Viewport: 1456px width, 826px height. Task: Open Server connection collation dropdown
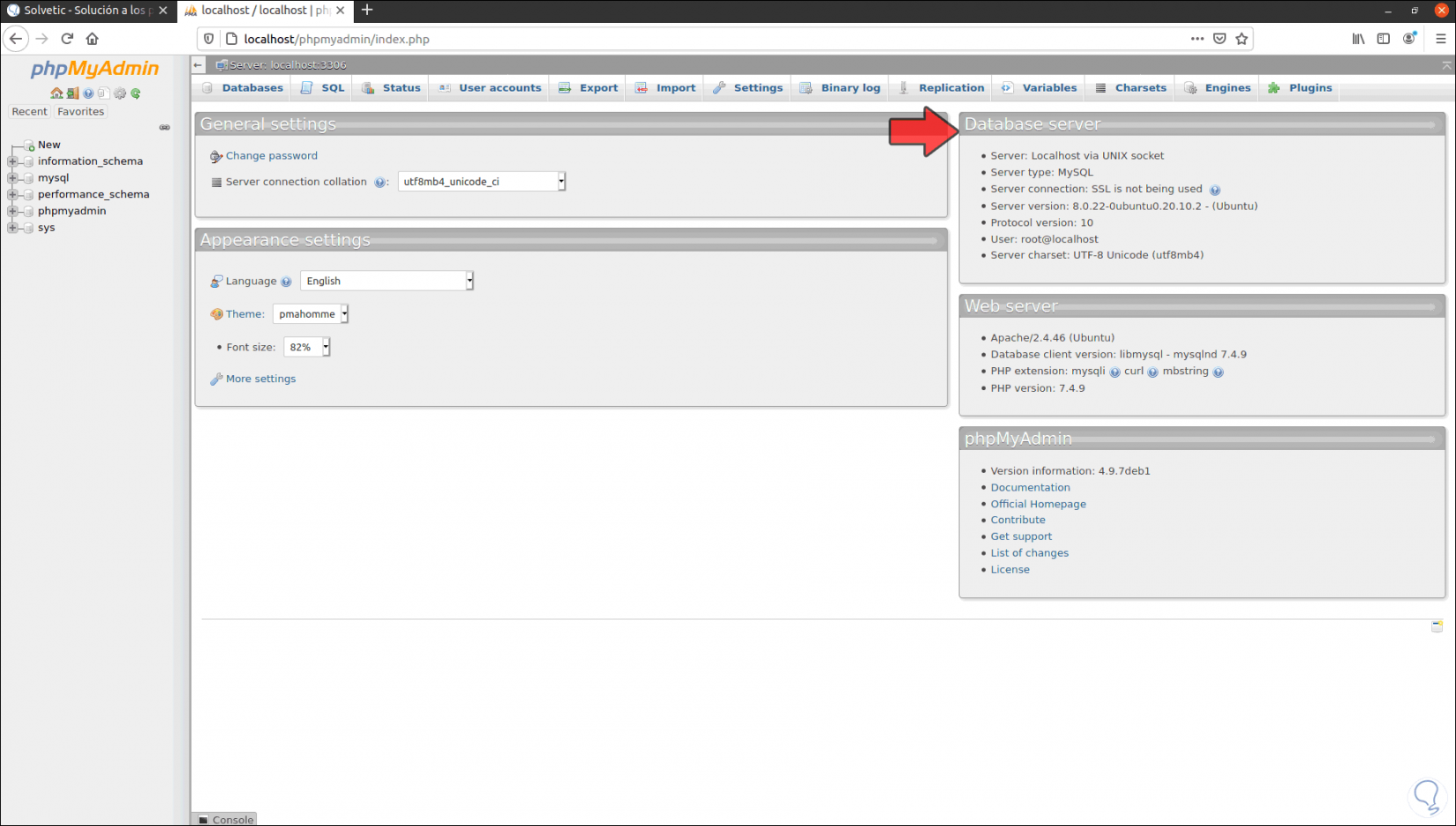tap(482, 182)
